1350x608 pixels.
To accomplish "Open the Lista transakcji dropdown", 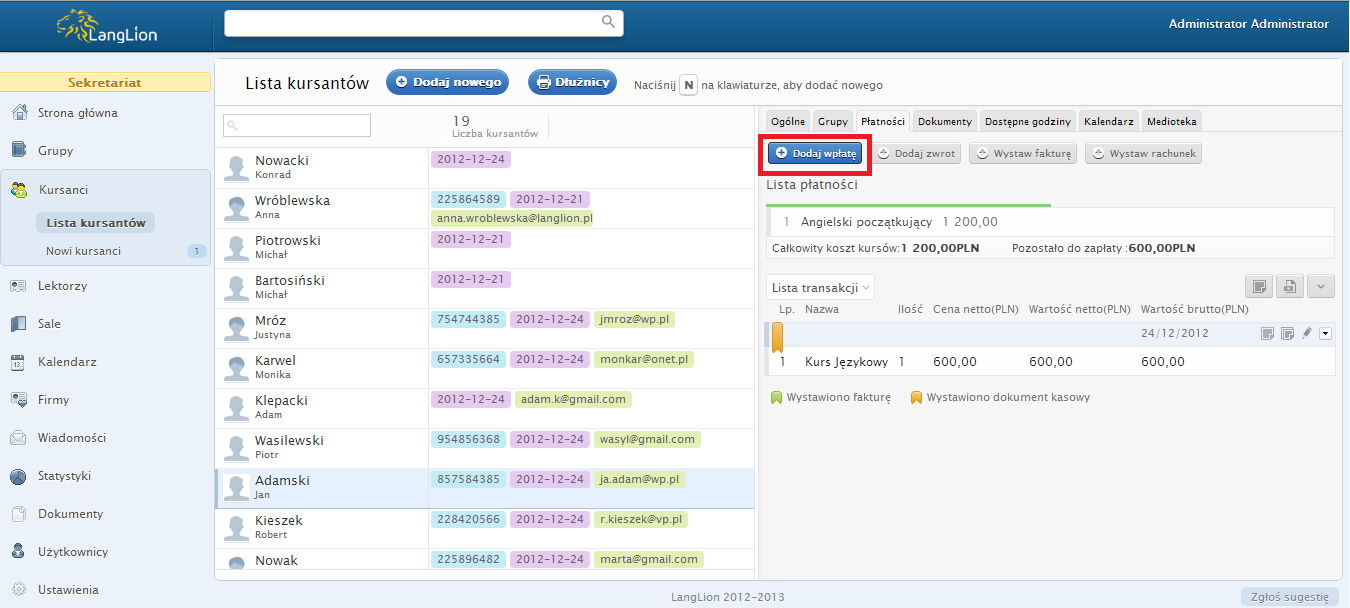I will [820, 288].
